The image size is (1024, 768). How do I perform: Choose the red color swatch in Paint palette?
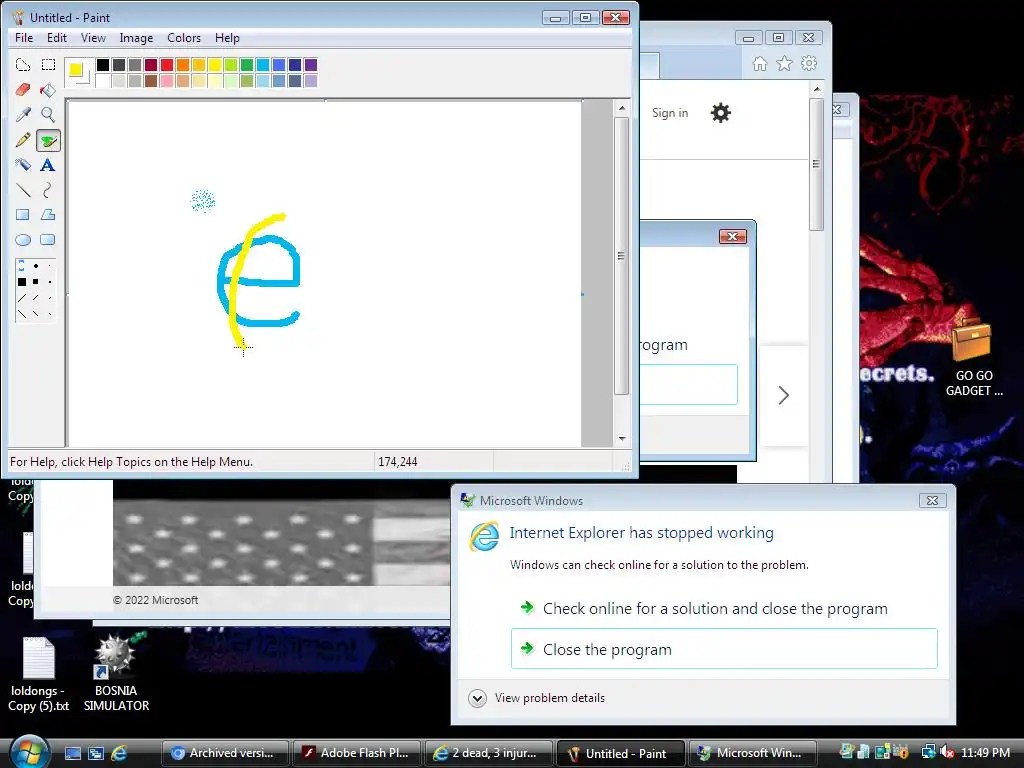pyautogui.click(x=167, y=65)
